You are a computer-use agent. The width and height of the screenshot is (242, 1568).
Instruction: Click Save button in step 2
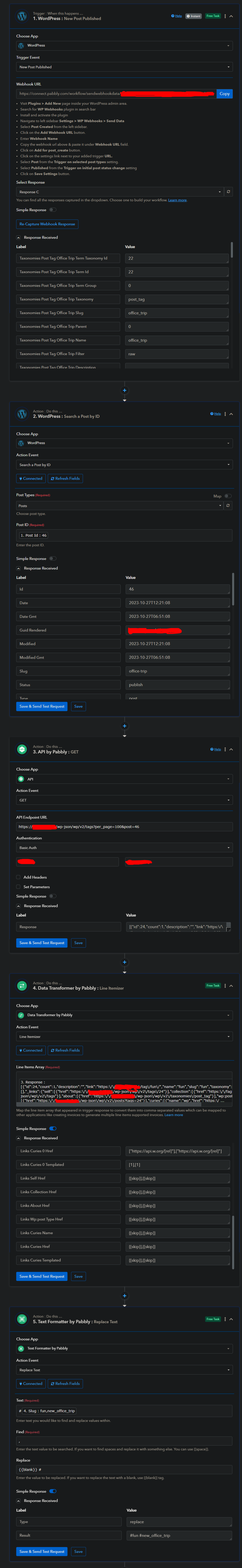click(78, 706)
